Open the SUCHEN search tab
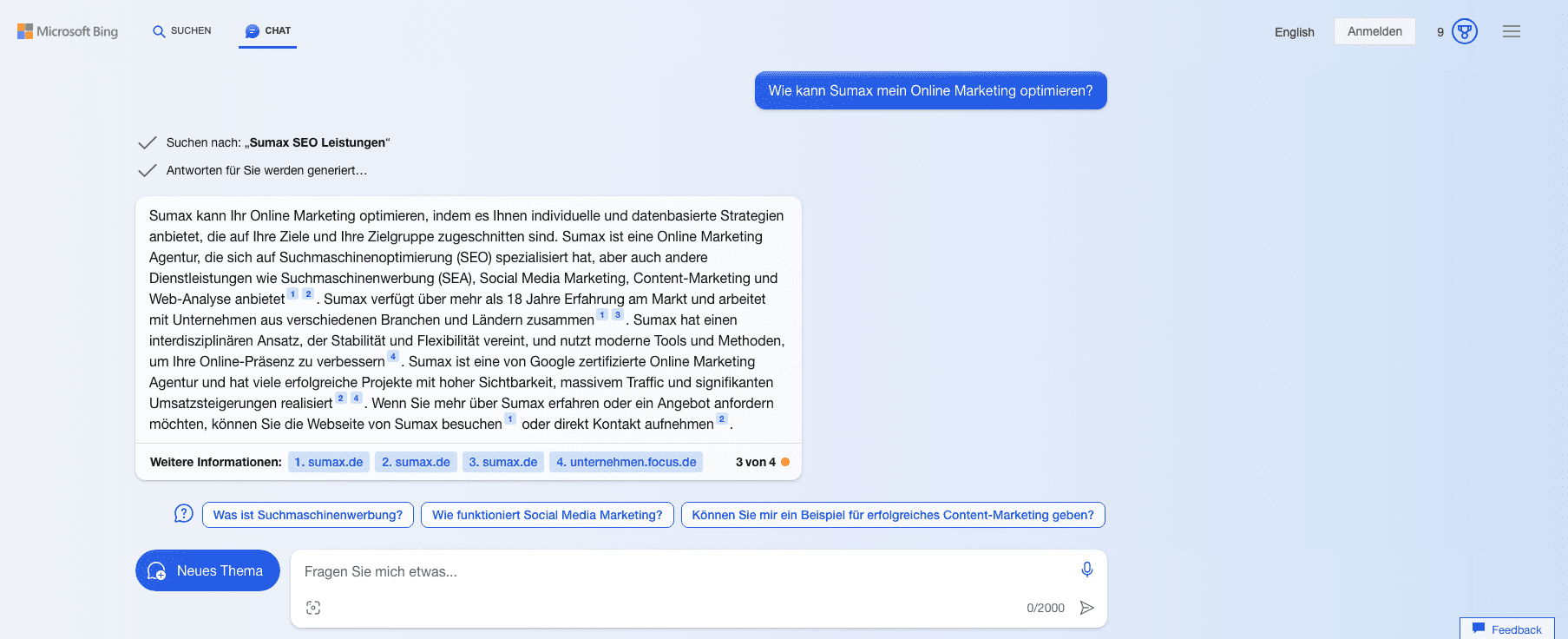The image size is (1568, 639). (182, 31)
